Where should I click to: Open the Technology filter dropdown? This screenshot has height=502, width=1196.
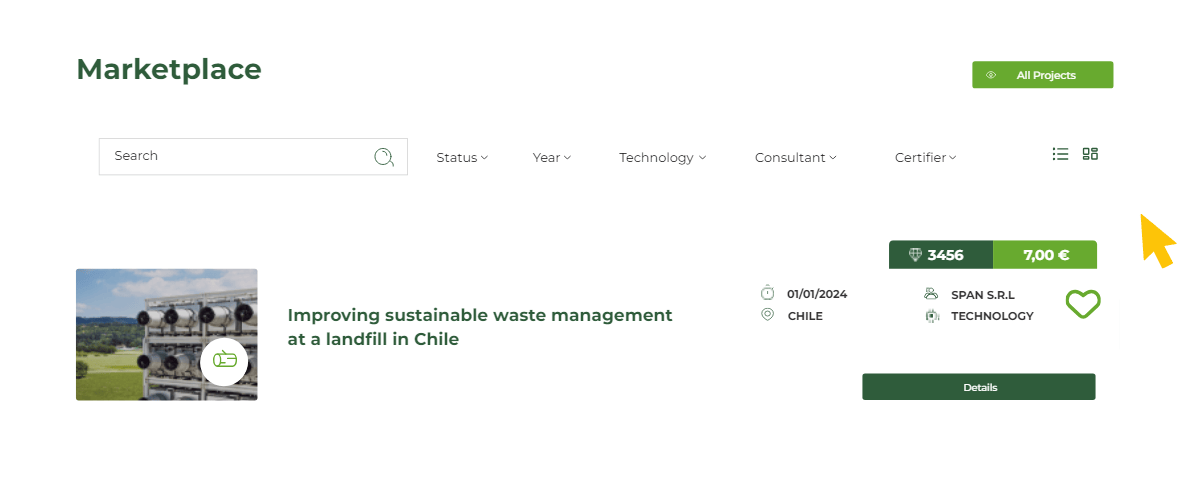(x=662, y=157)
